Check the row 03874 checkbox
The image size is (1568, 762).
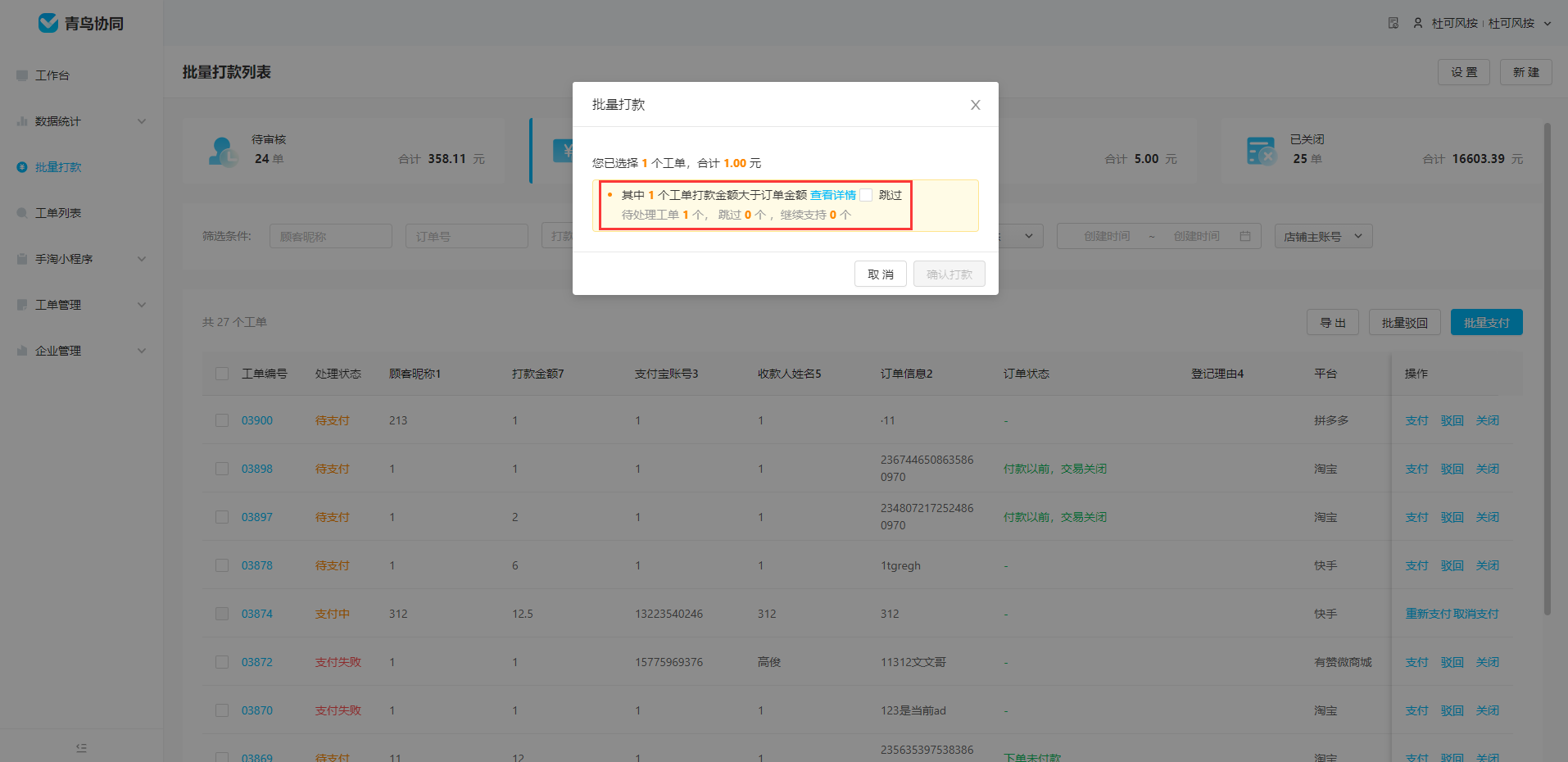pyautogui.click(x=222, y=614)
